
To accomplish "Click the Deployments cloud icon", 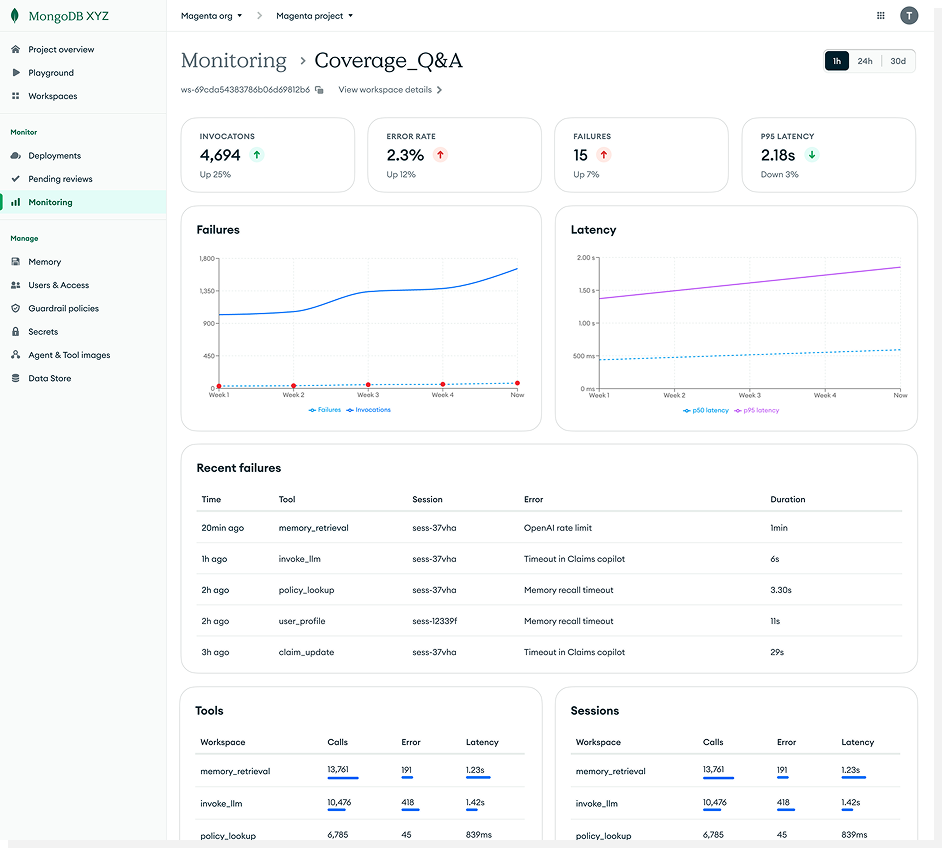I will [x=16, y=156].
